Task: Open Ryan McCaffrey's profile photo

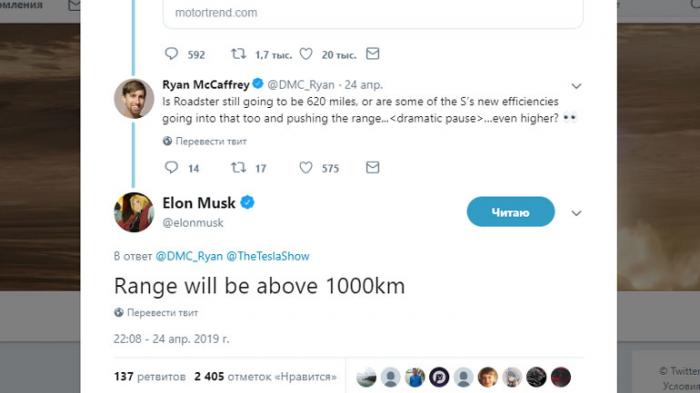Action: point(134,99)
